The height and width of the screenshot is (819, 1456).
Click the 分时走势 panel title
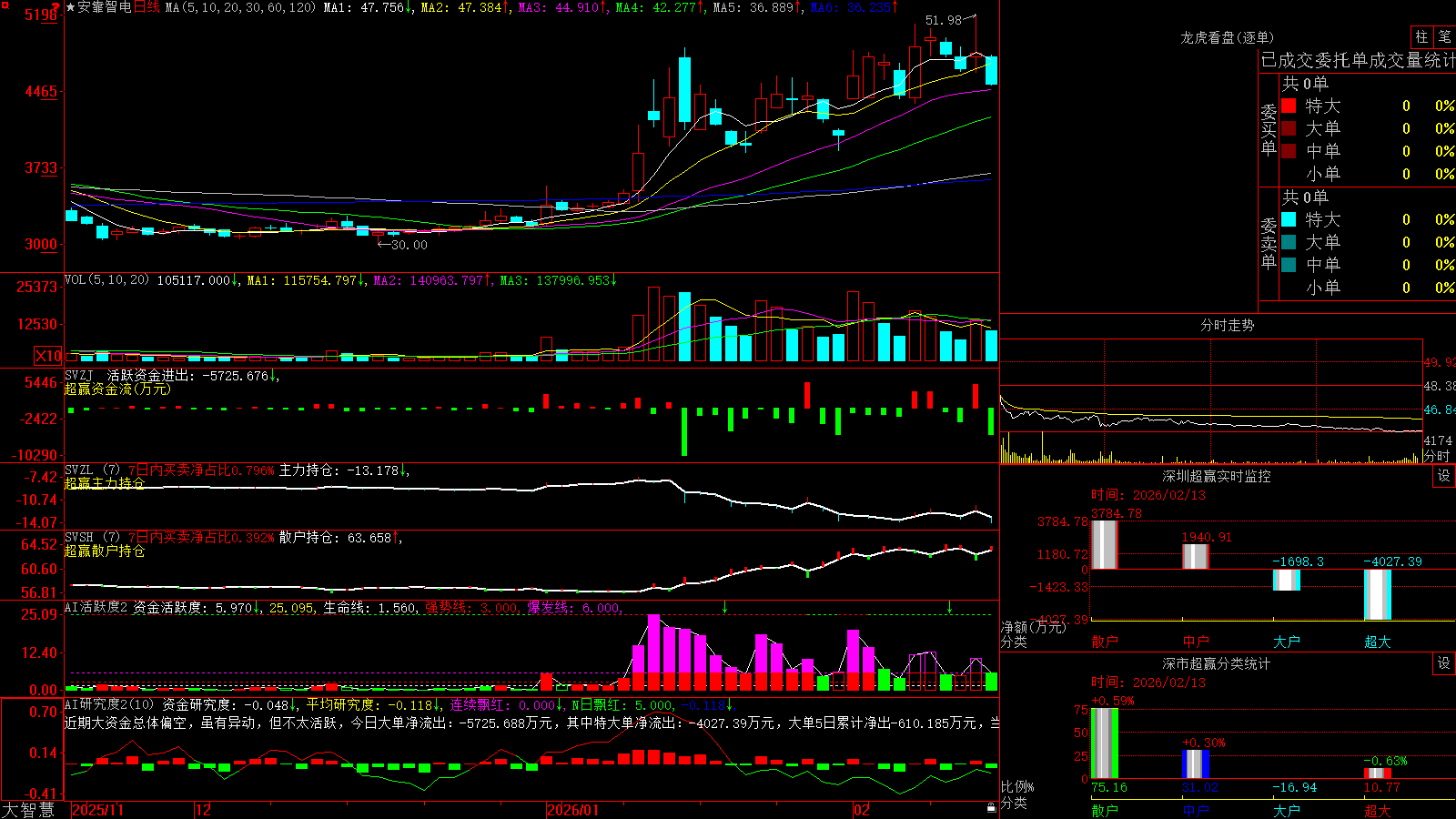(1228, 325)
